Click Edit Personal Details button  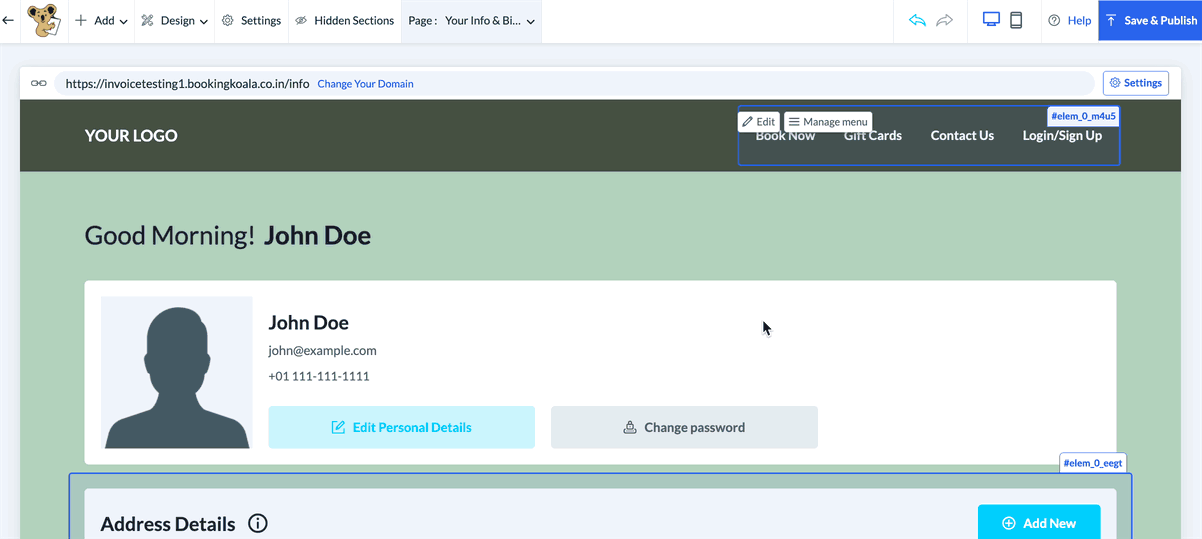click(x=401, y=427)
